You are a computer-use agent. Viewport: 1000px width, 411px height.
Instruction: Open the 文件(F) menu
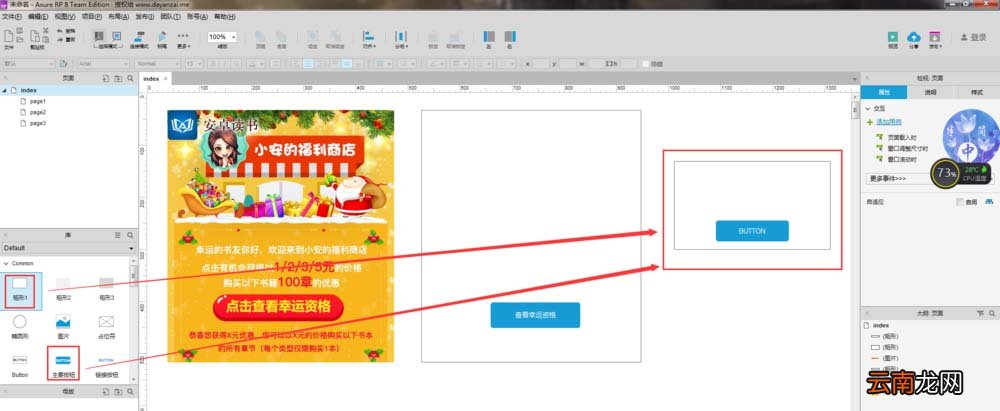click(13, 17)
